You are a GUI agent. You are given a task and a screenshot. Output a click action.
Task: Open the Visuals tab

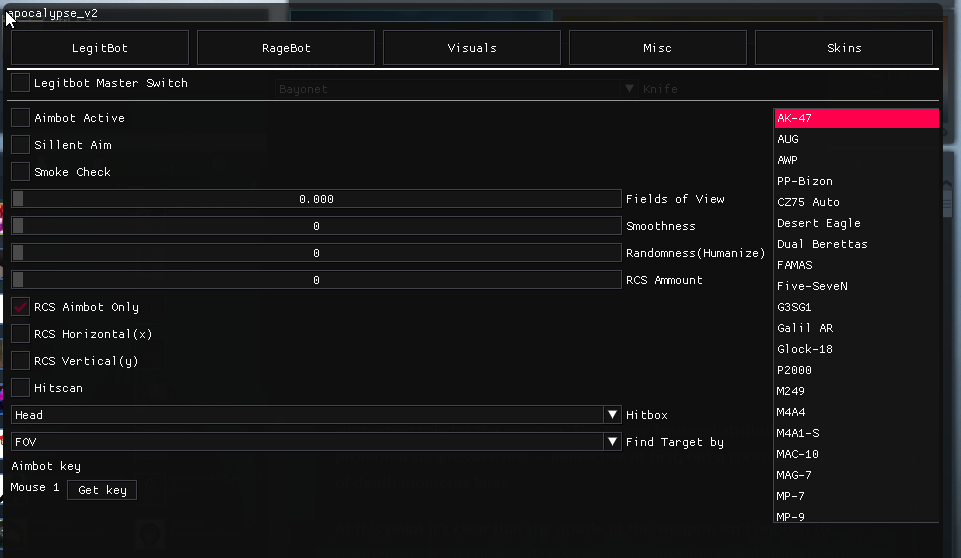[472, 48]
